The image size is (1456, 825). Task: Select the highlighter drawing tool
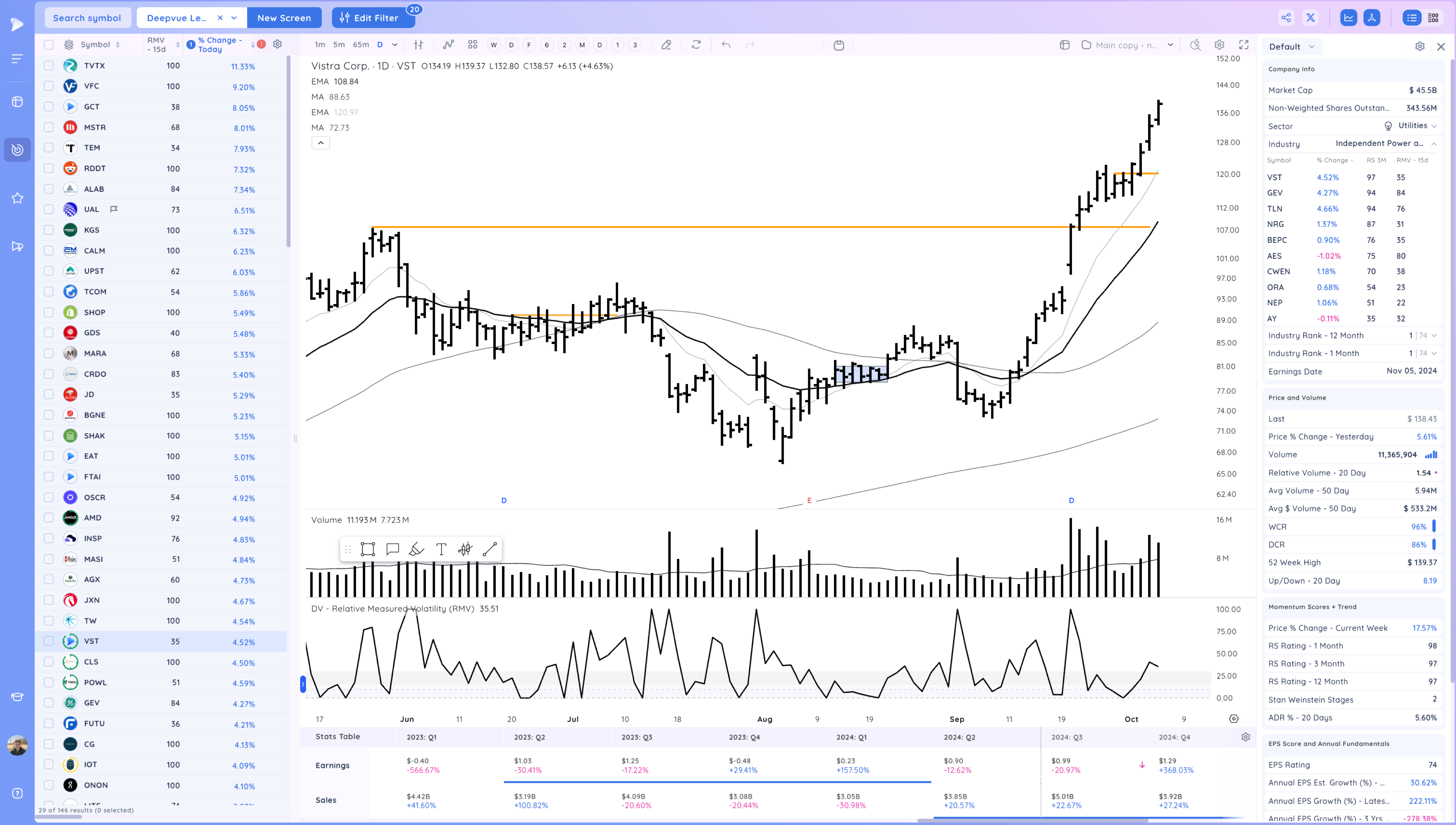point(416,549)
